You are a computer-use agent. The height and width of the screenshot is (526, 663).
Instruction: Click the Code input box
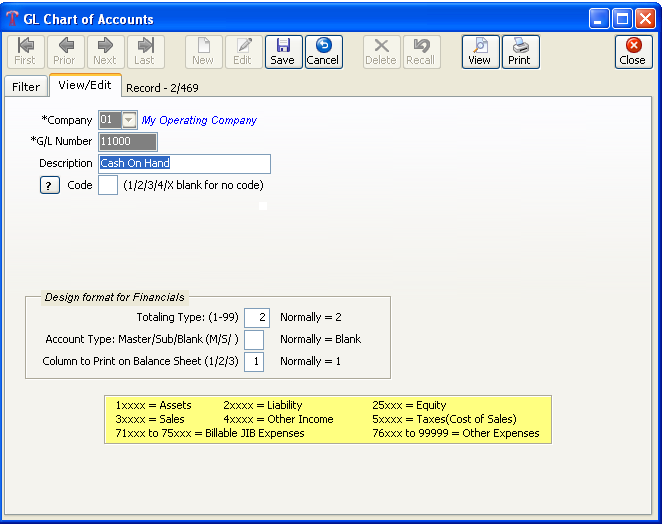coord(108,185)
